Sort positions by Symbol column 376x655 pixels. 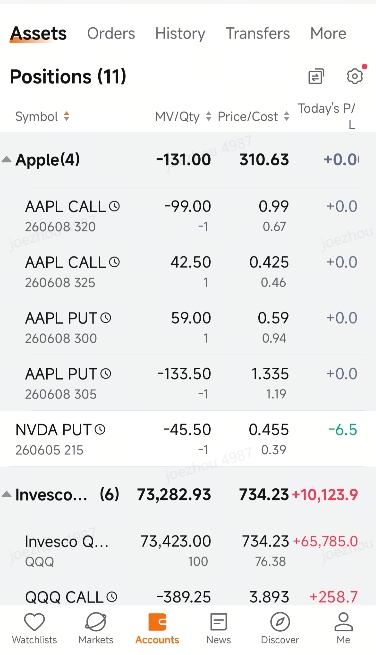coord(42,117)
